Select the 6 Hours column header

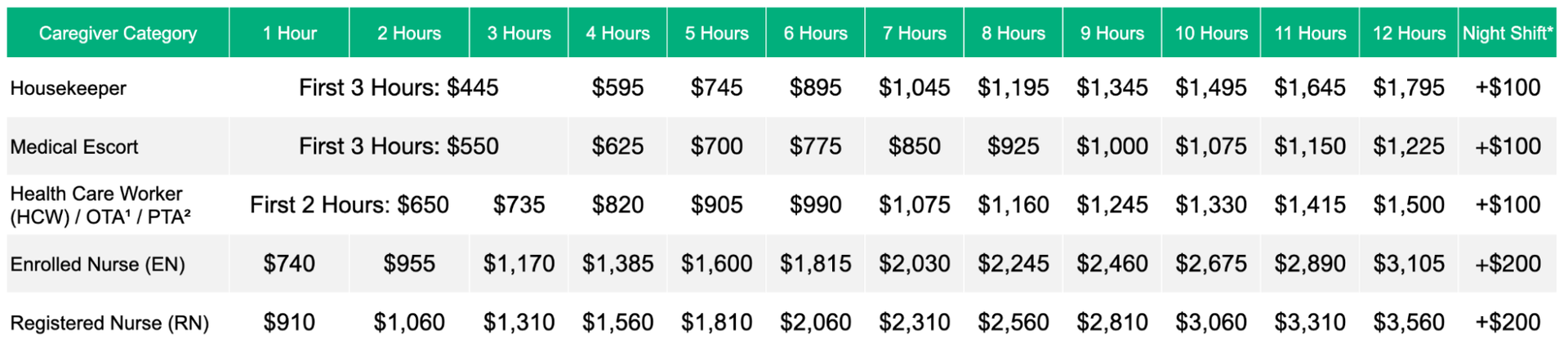pos(815,34)
